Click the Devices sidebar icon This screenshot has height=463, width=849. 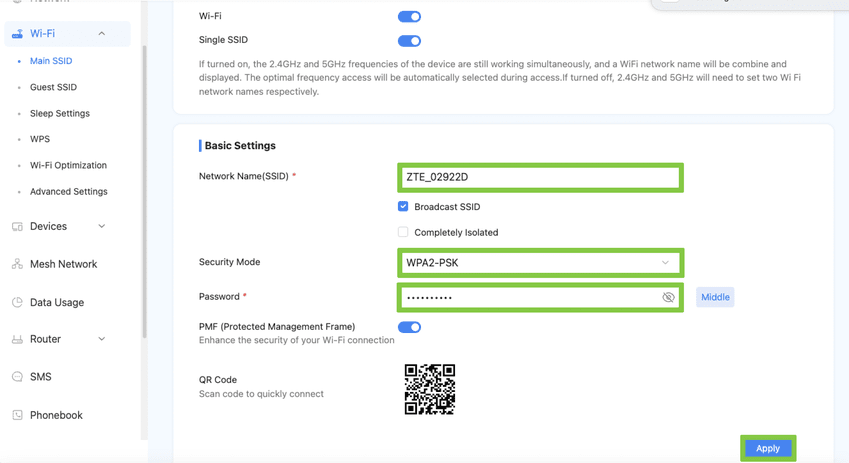17,227
